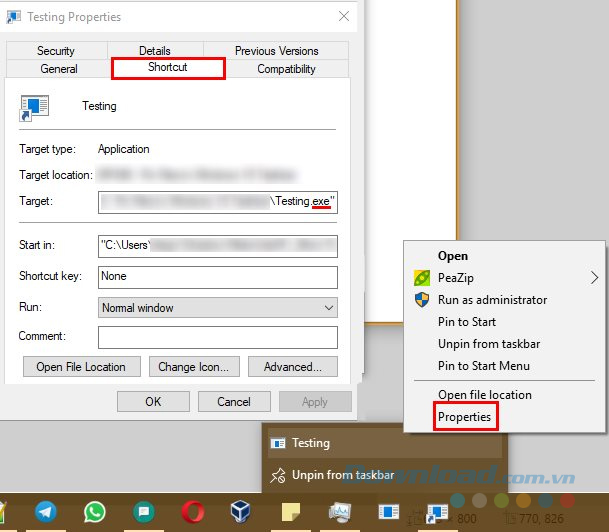Open Sticky Notes from the taskbar

click(x=291, y=512)
